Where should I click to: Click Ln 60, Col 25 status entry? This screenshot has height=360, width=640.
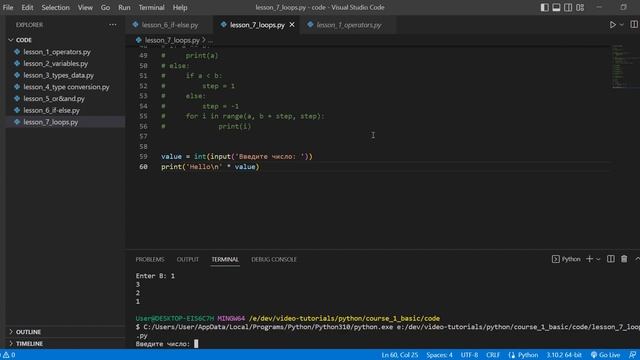click(400, 355)
